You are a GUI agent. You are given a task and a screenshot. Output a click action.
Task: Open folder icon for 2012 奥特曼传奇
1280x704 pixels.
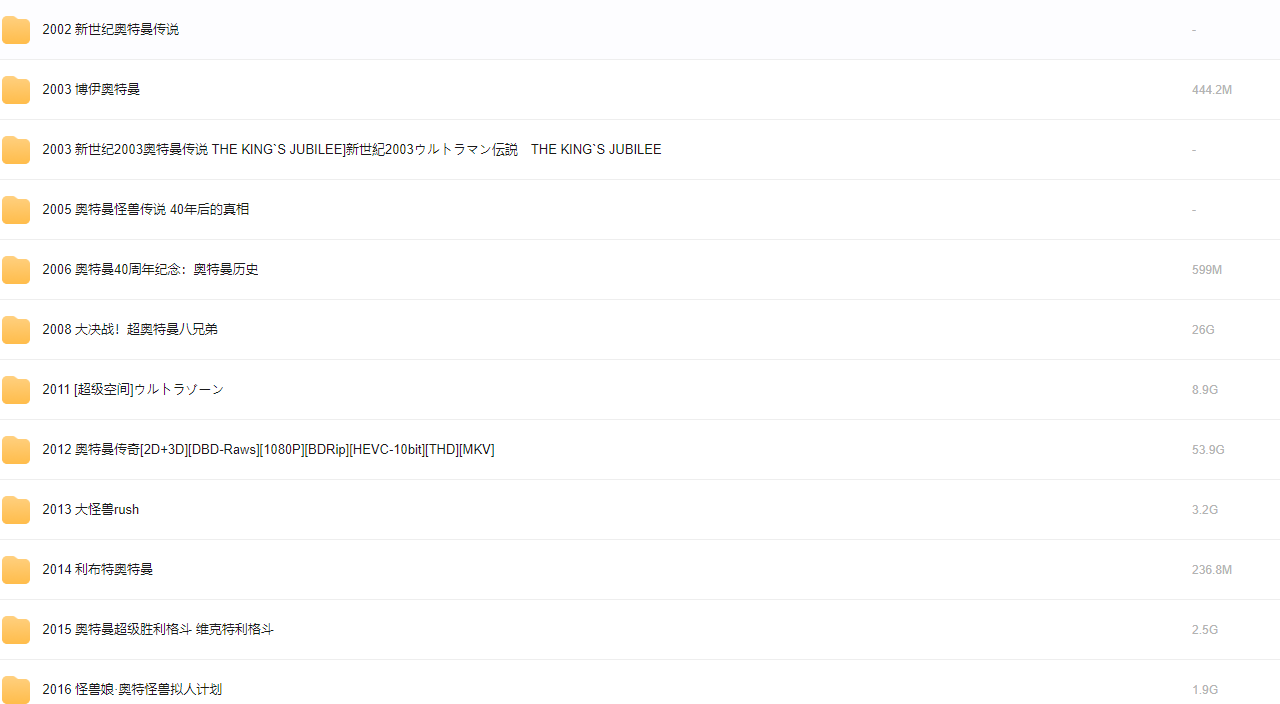click(16, 450)
